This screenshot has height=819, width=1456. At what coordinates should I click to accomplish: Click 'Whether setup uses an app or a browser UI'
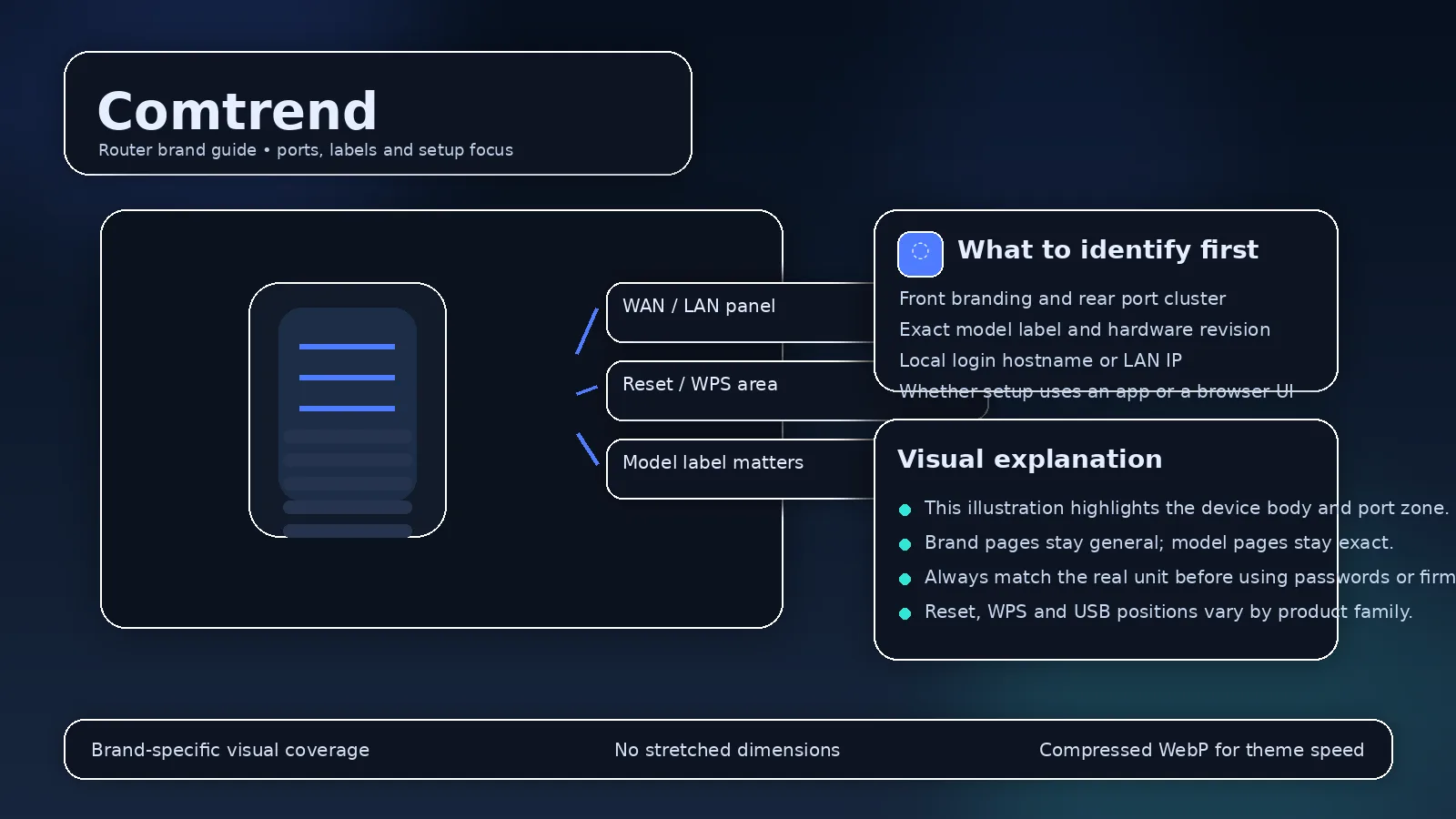tap(1096, 391)
